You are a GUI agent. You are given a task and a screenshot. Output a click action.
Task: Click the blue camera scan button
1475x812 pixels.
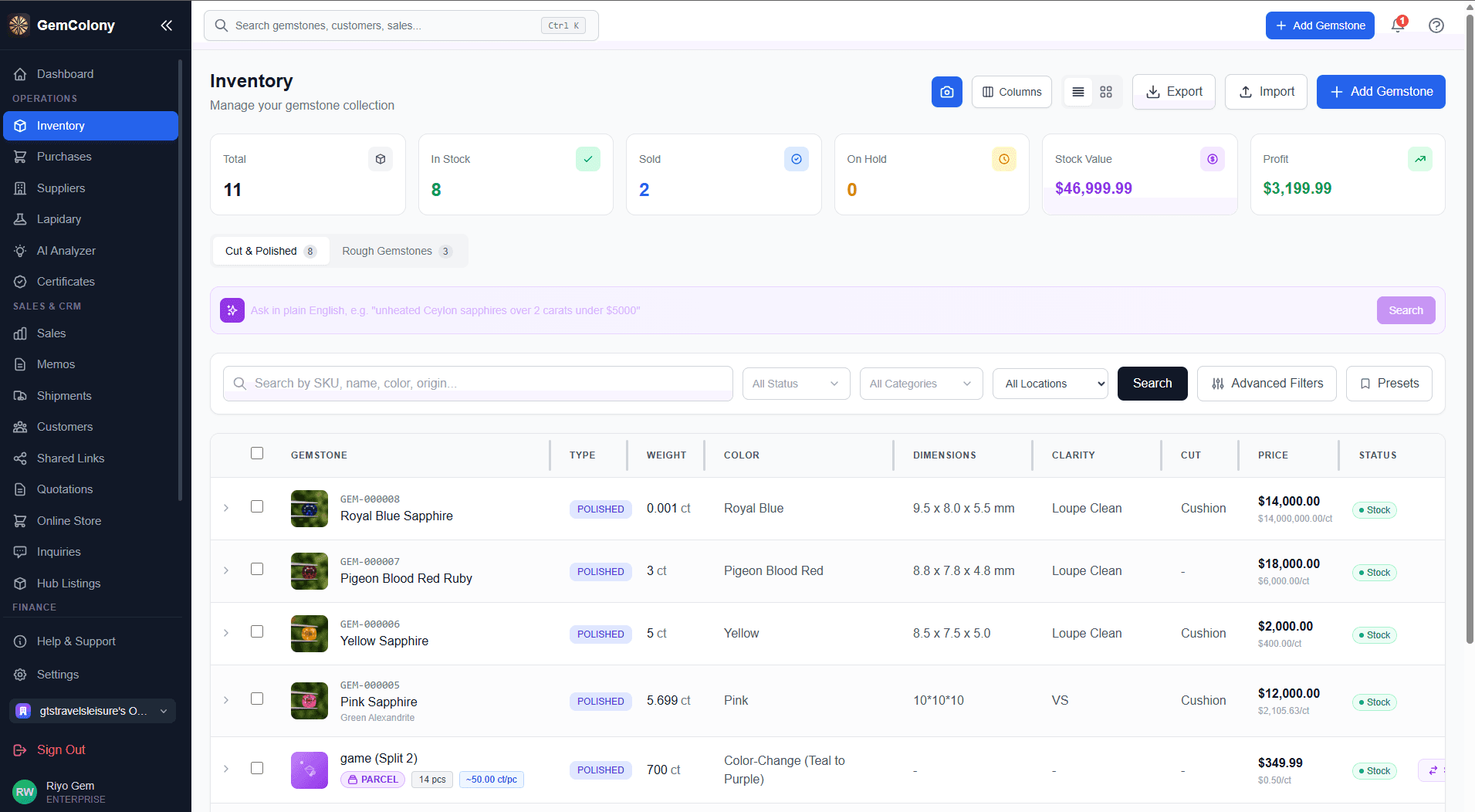coord(947,92)
